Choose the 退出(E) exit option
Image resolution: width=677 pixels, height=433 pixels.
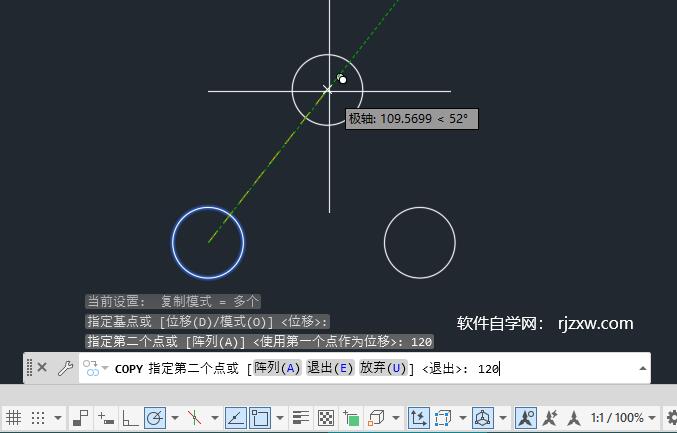pos(330,368)
